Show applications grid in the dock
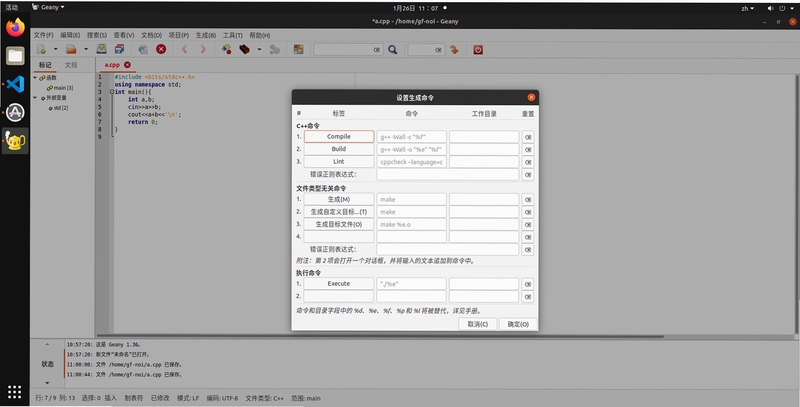 15,392
